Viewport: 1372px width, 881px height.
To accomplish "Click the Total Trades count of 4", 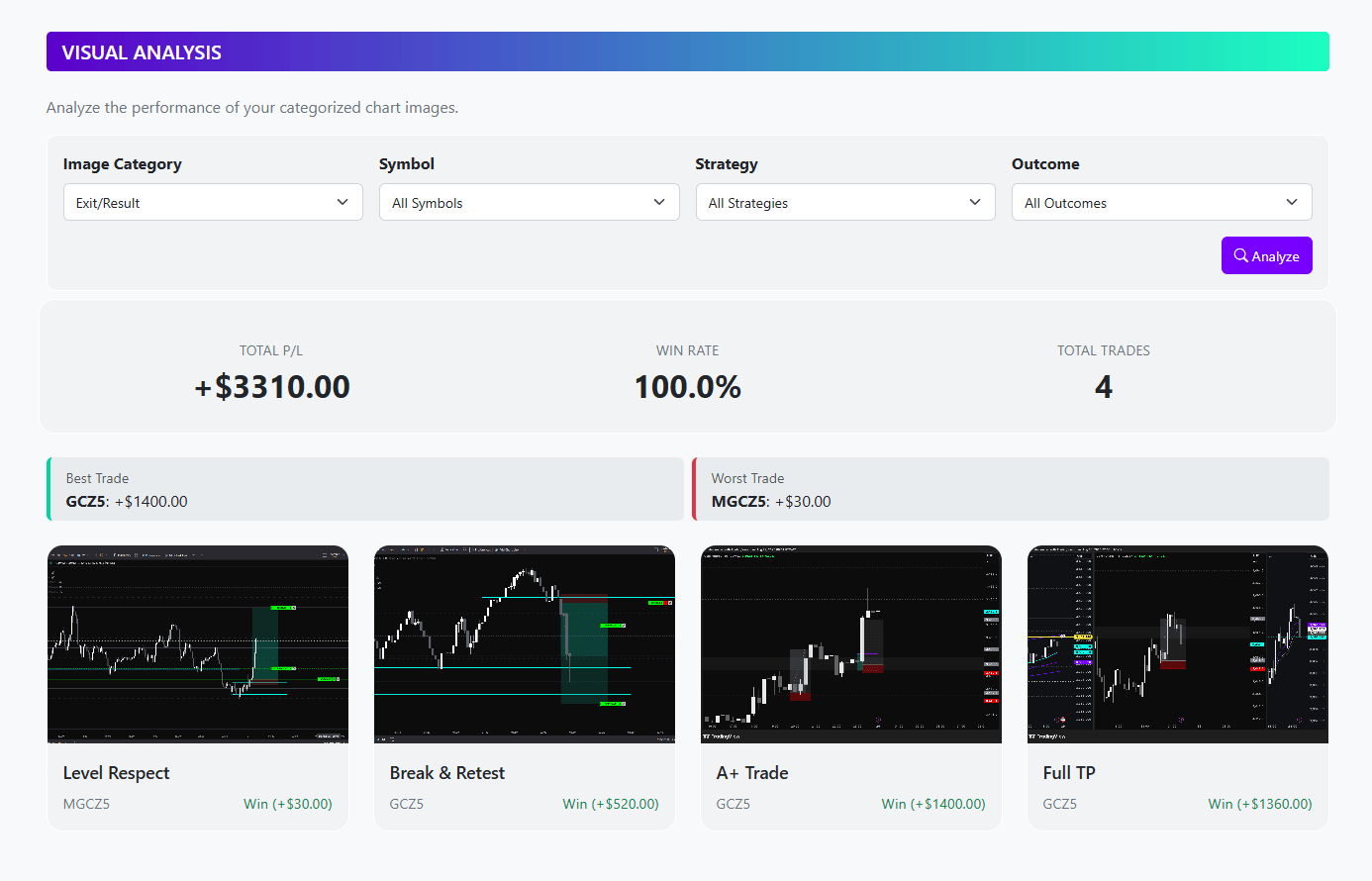I will pyautogui.click(x=1103, y=386).
